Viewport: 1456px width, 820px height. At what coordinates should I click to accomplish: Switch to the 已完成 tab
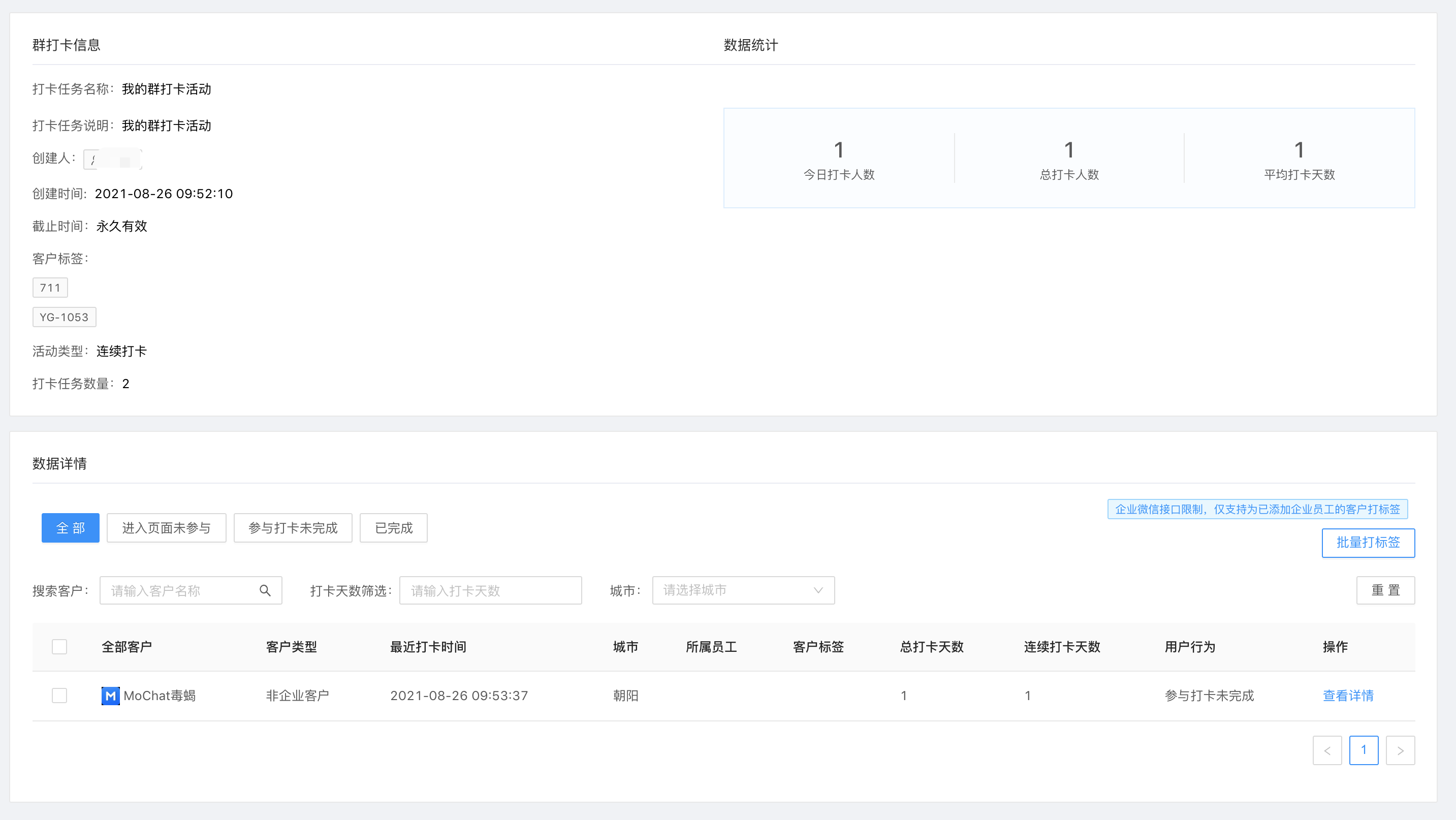[x=393, y=528]
